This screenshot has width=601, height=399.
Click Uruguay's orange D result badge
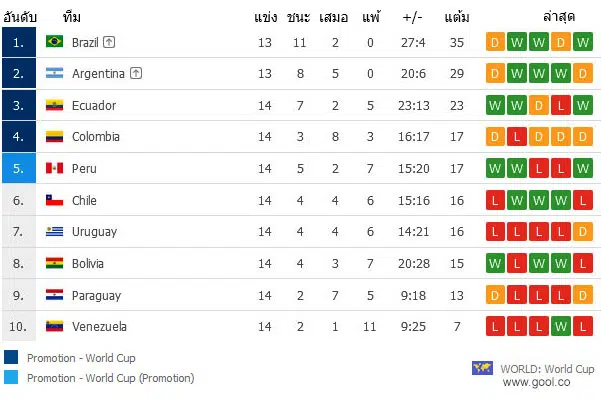coord(583,232)
